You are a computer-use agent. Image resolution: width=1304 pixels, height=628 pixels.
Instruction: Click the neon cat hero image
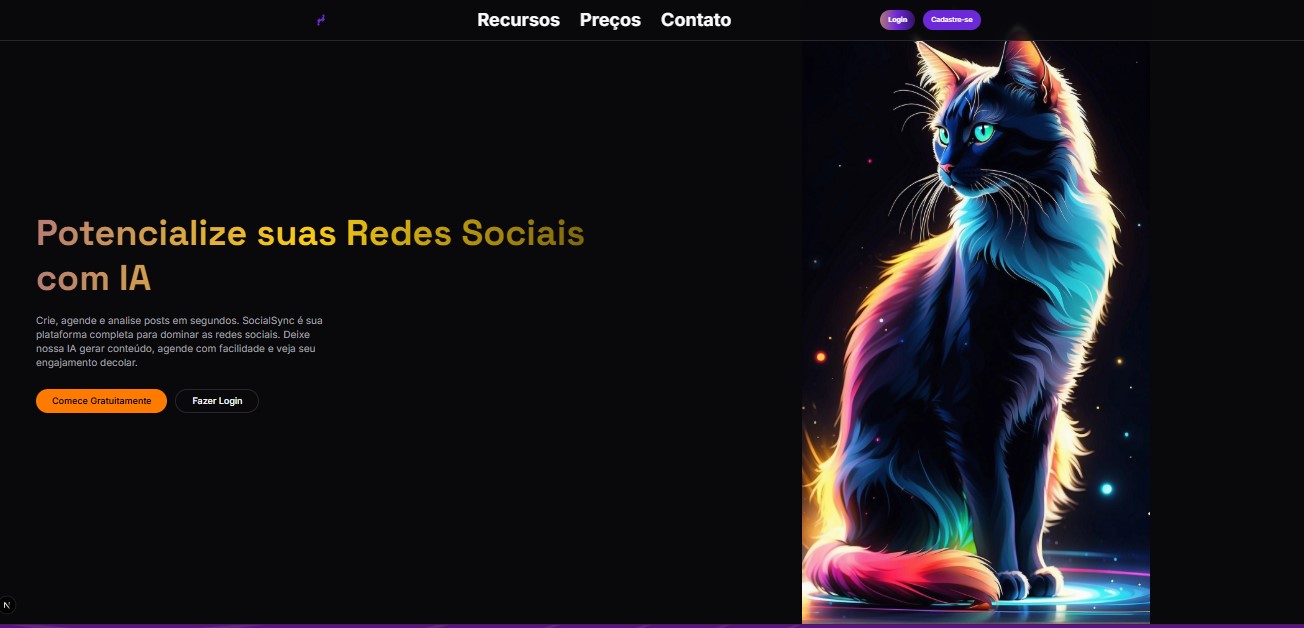(976, 332)
